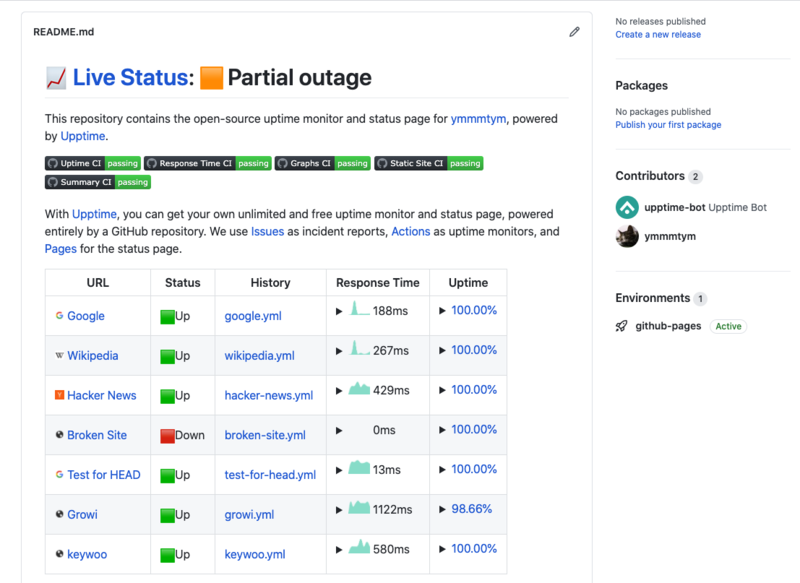Expand Google uptime details triangle

pyautogui.click(x=442, y=311)
